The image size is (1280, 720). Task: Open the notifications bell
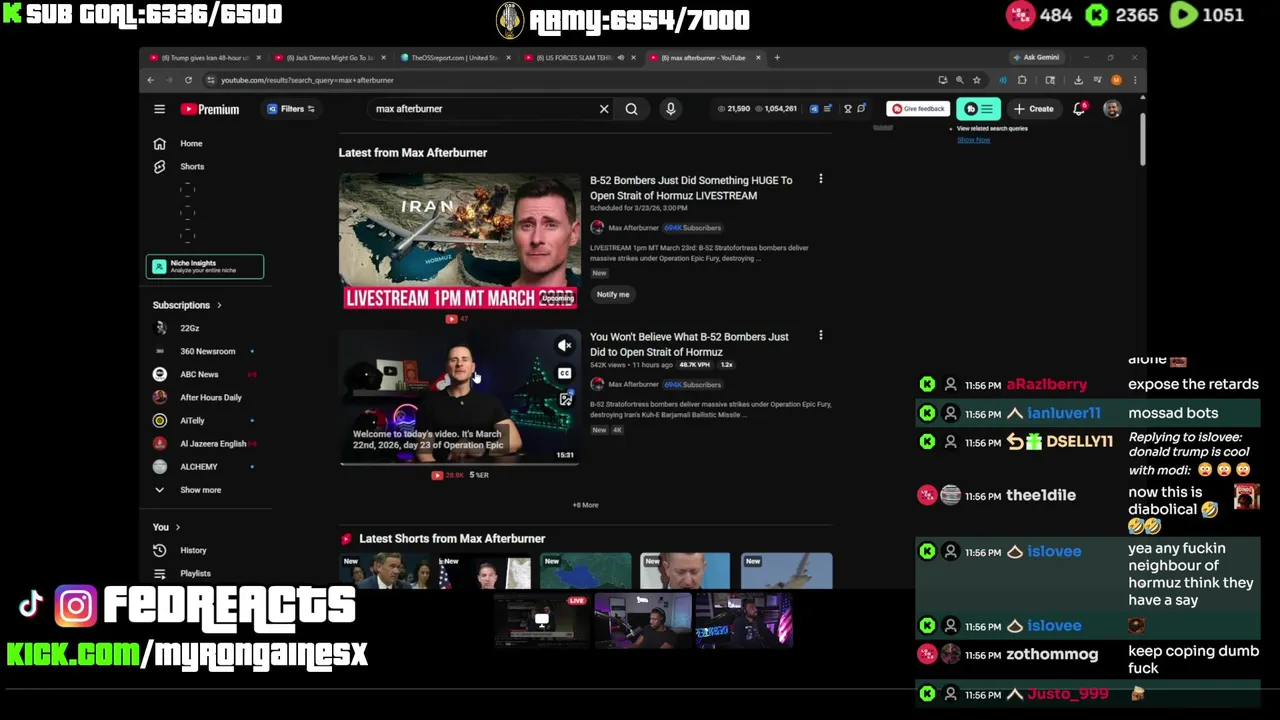click(x=1079, y=109)
